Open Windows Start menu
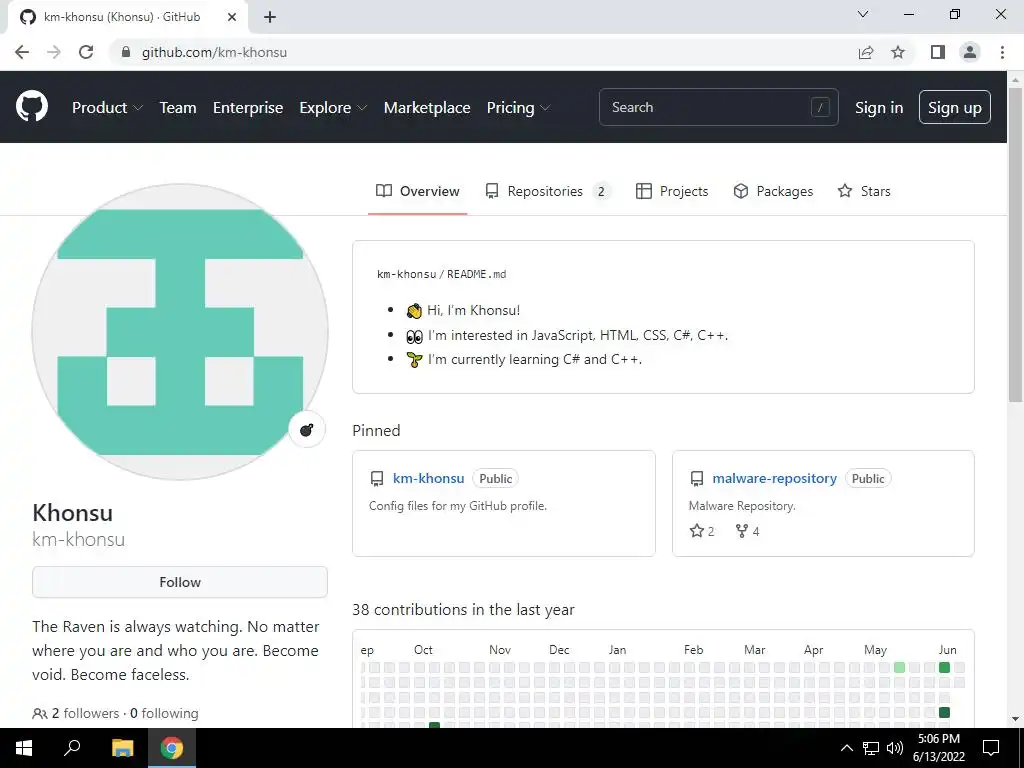 coord(24,748)
